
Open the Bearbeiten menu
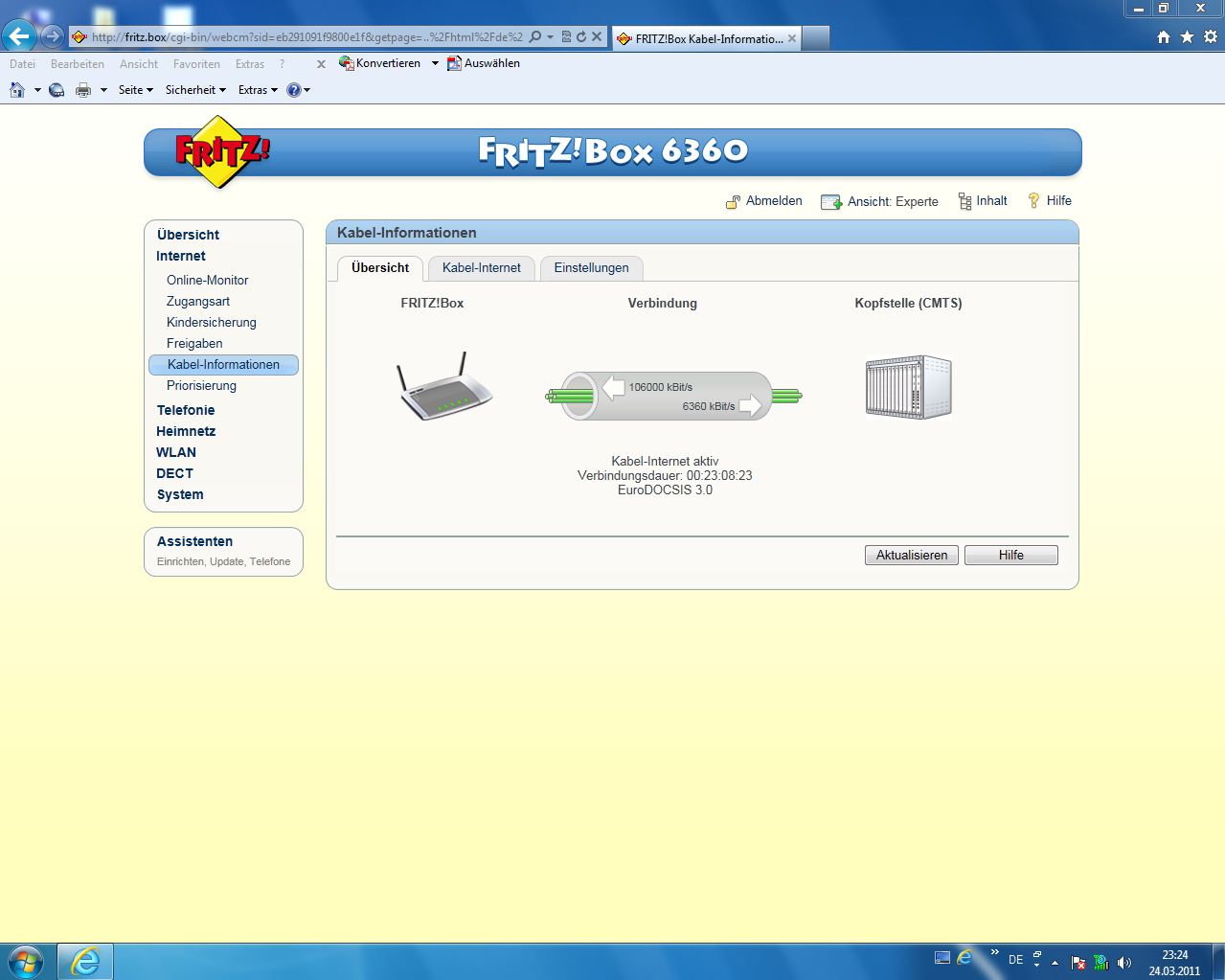click(78, 64)
